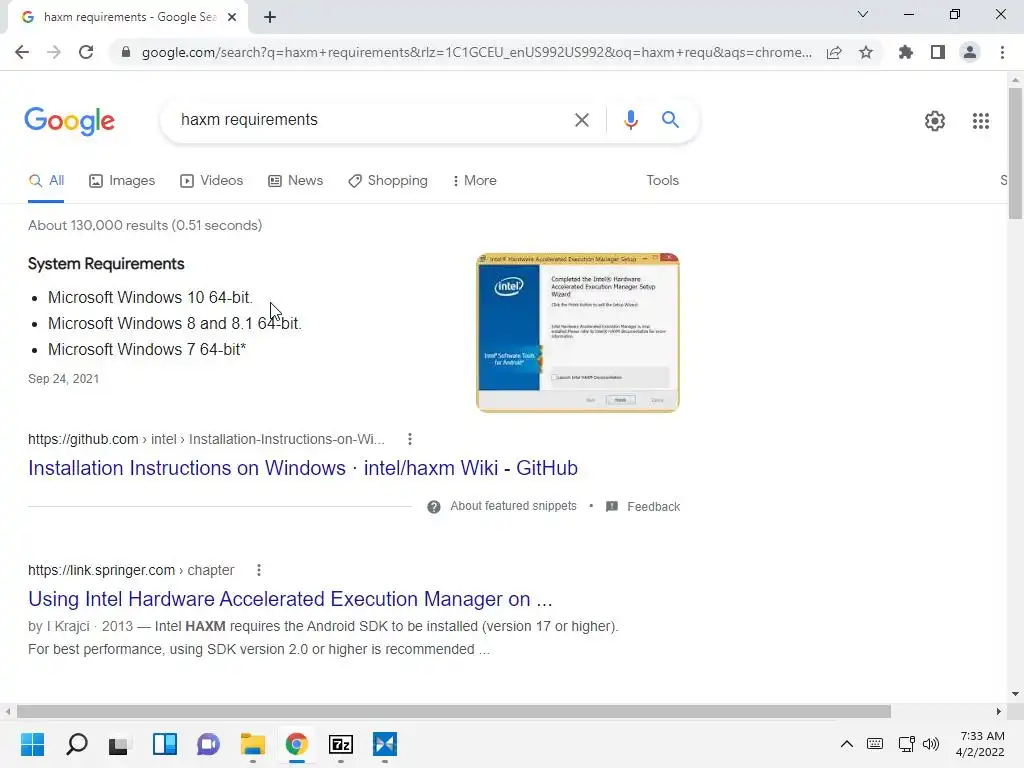Click the scroll right arrow
The width and height of the screenshot is (1024, 768).
999,711
